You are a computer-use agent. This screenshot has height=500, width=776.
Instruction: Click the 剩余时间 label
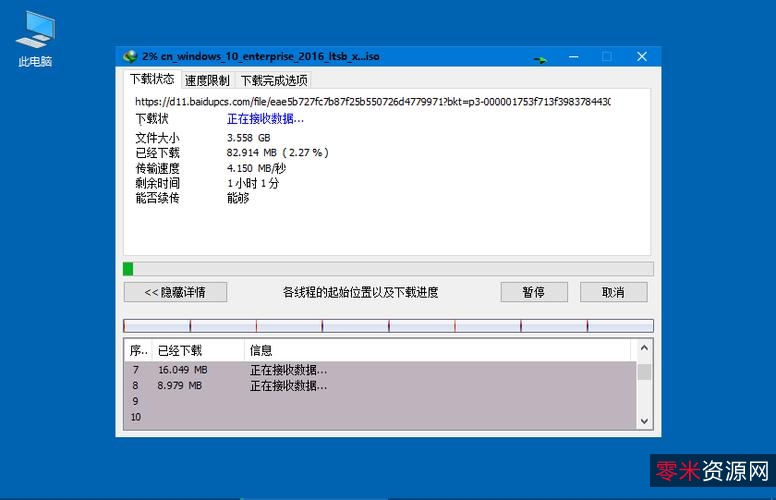157,183
